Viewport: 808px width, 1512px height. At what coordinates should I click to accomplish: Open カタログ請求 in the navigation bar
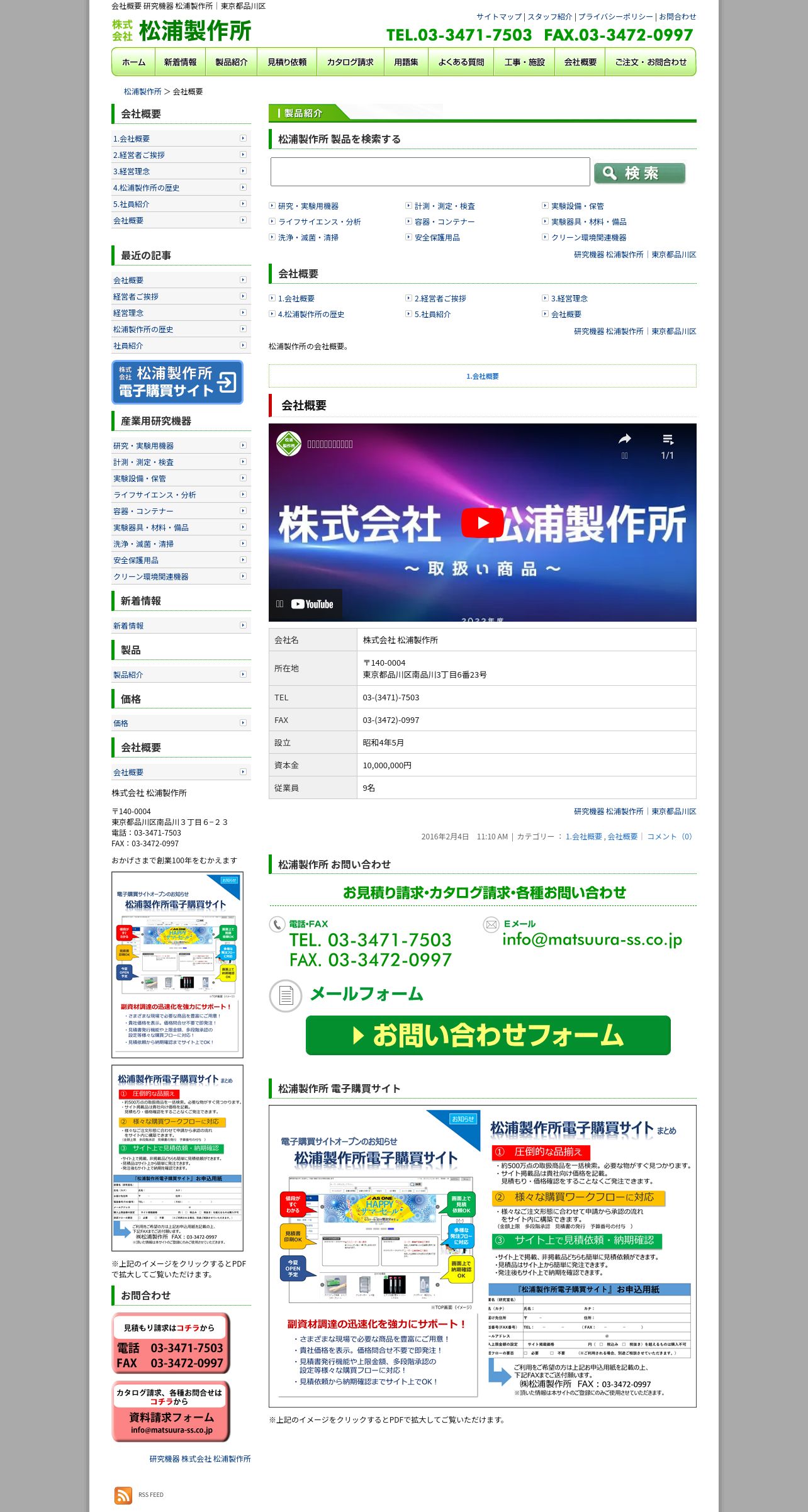click(351, 62)
